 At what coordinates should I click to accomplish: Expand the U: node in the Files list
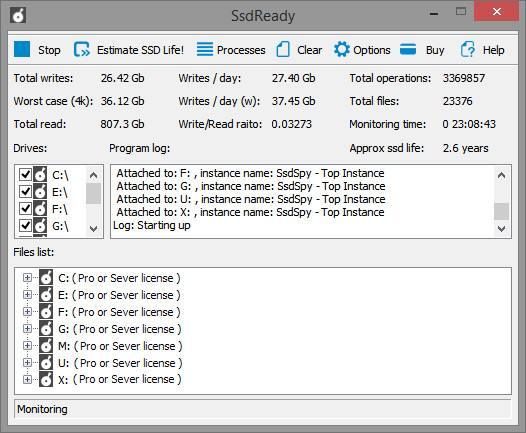(x=27, y=363)
